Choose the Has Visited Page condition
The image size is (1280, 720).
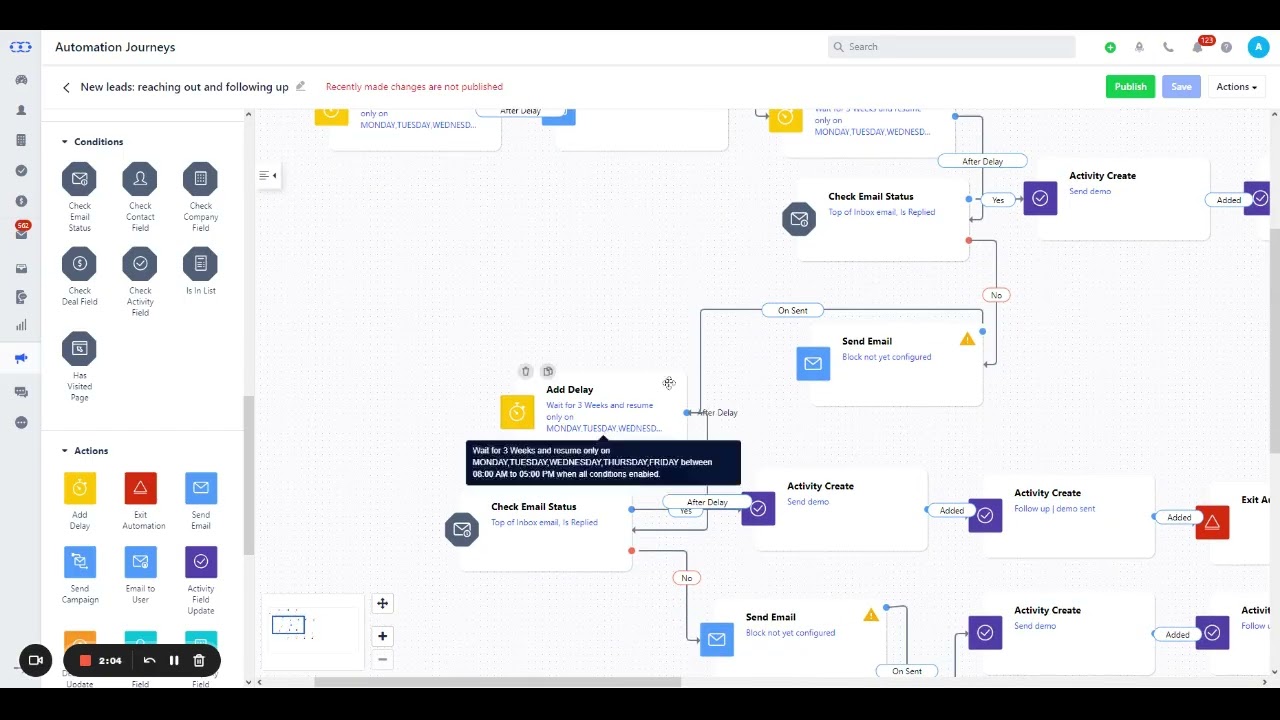80,367
